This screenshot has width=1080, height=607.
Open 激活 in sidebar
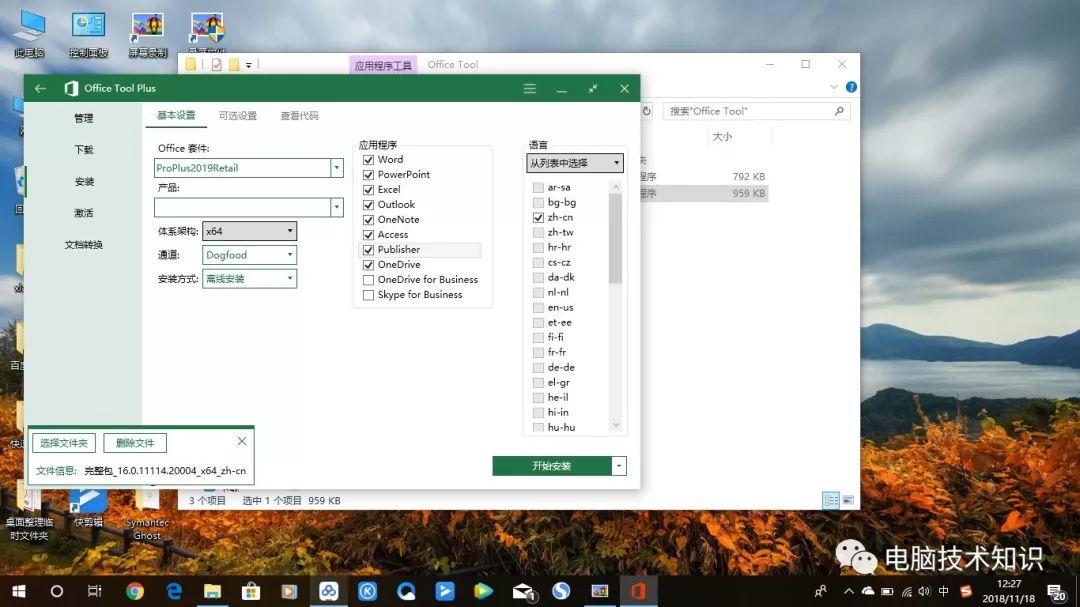click(x=83, y=213)
